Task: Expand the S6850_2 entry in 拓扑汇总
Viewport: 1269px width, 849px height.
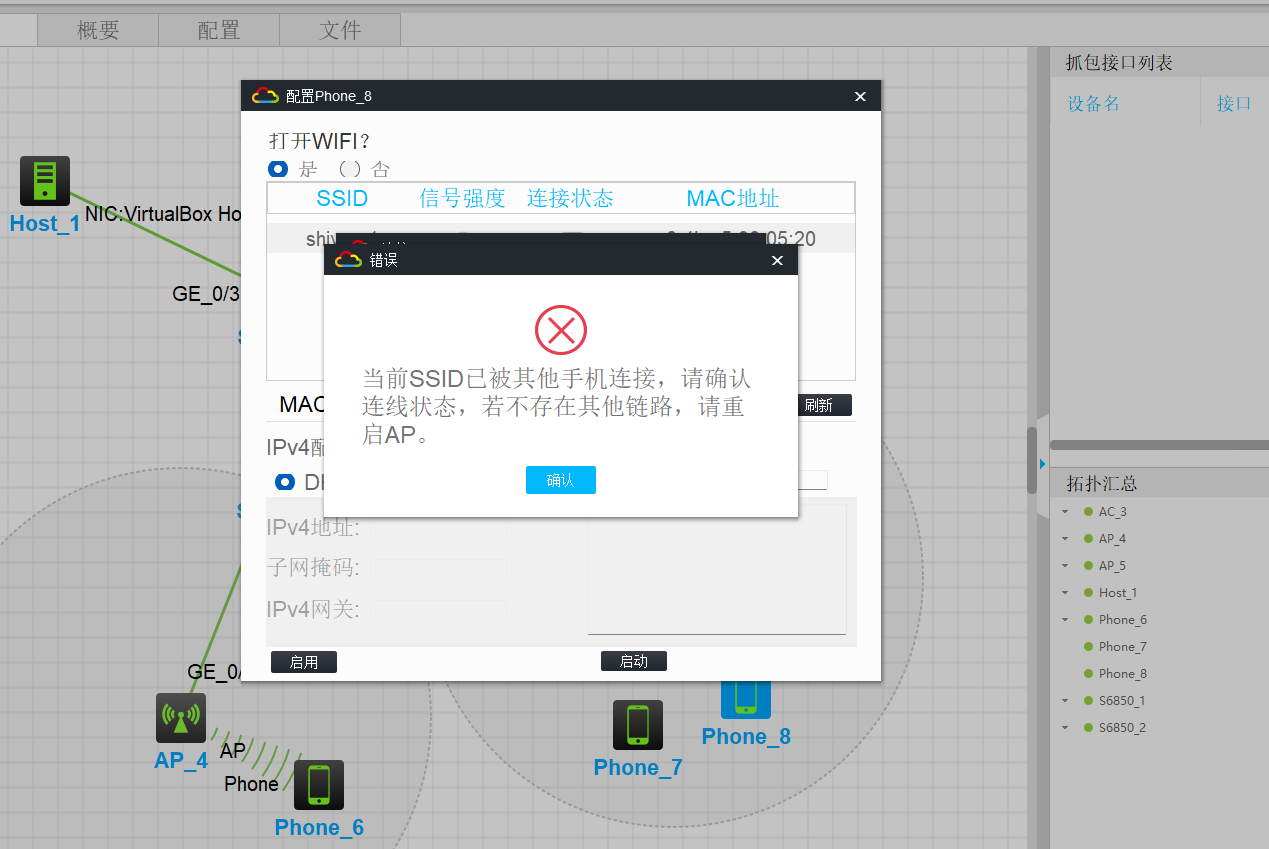Action: (1066, 728)
